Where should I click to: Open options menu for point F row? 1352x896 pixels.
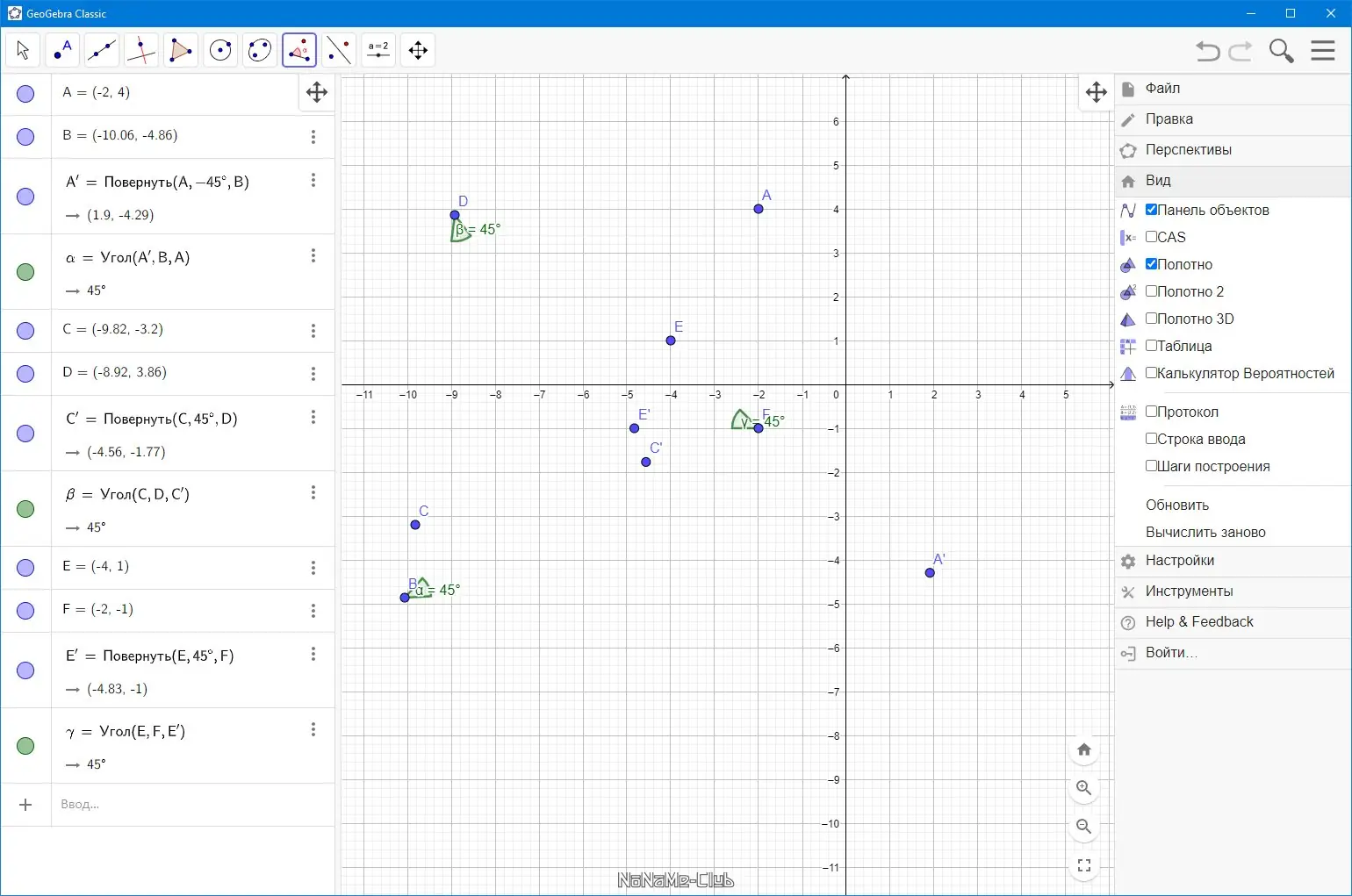pos(313,611)
